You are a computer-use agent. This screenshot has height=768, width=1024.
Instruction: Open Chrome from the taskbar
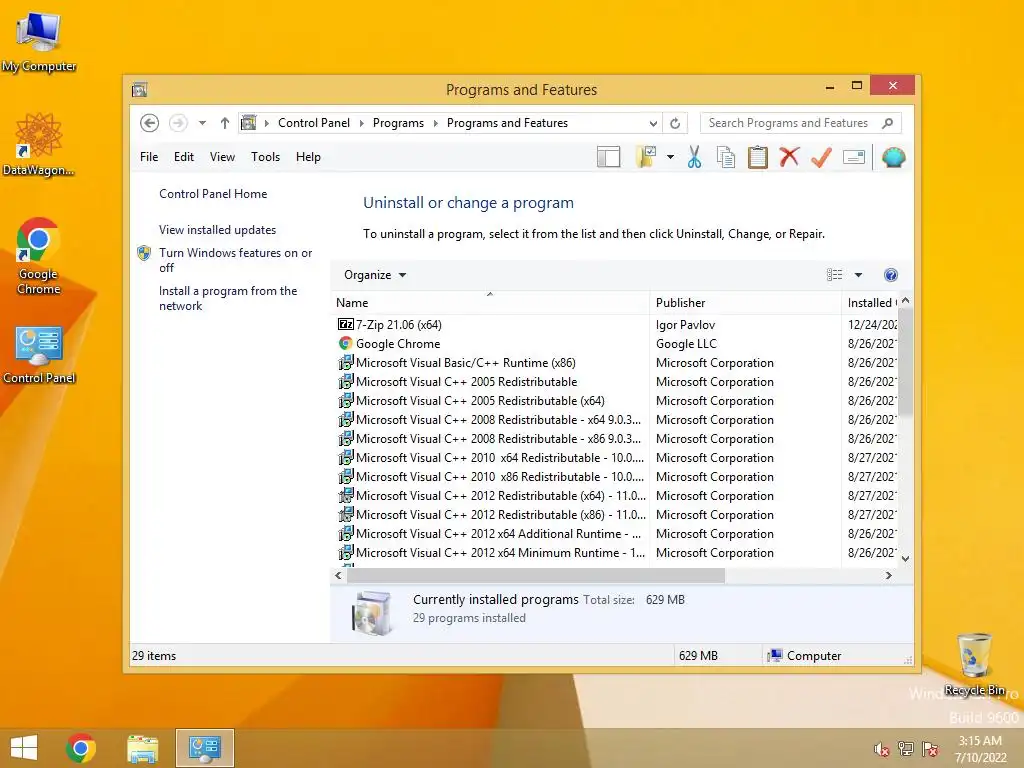click(x=81, y=748)
